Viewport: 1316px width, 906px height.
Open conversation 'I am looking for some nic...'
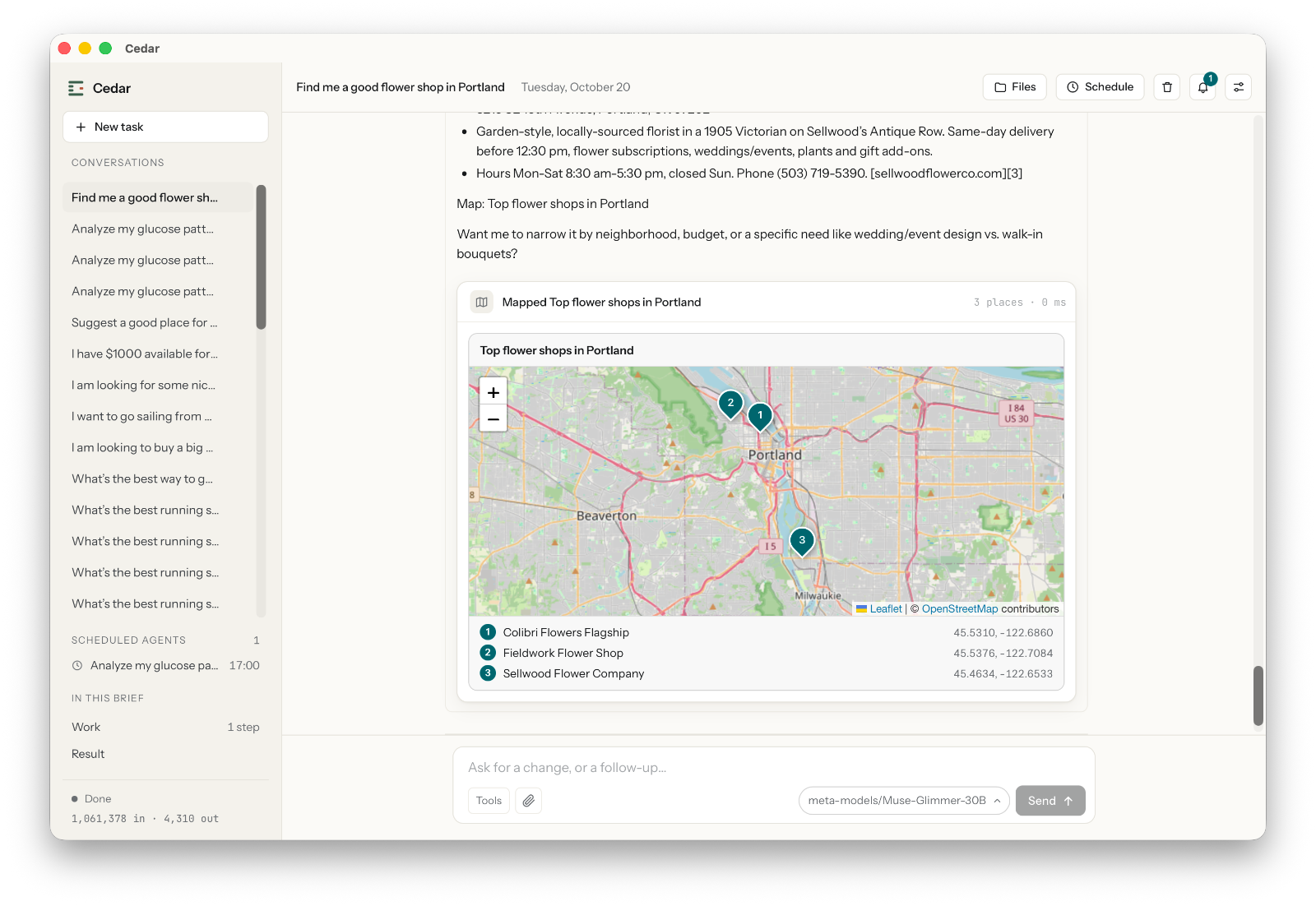(x=158, y=385)
